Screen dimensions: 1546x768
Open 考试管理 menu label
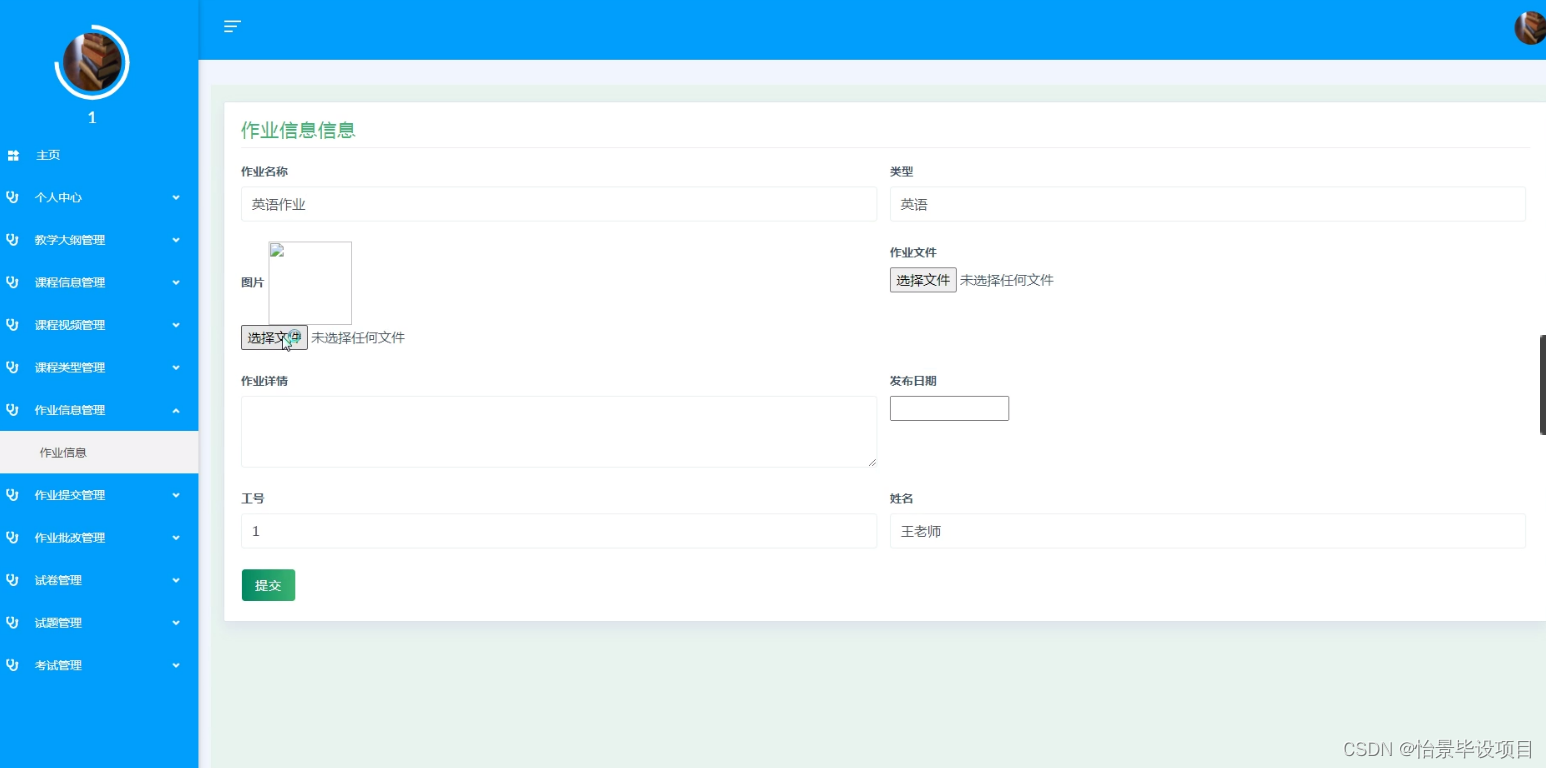coord(58,665)
